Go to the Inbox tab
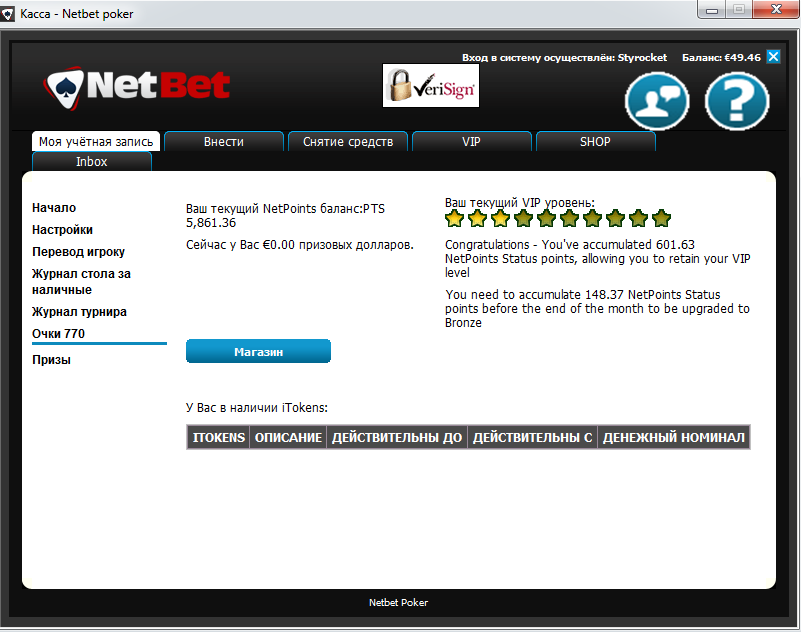 [x=92, y=161]
